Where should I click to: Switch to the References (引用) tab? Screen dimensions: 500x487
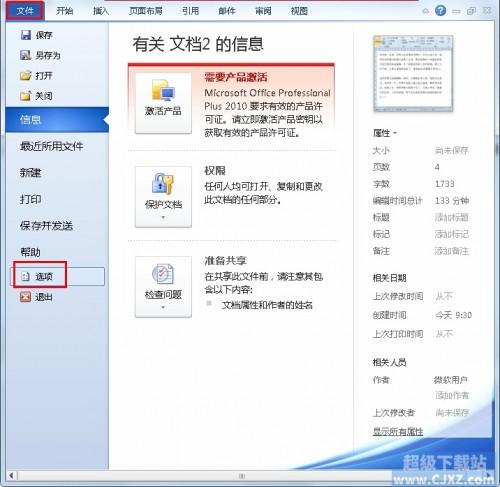point(191,11)
